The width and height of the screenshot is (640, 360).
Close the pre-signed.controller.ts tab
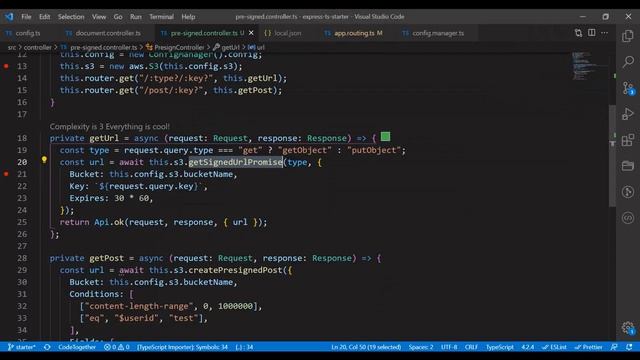(251, 33)
